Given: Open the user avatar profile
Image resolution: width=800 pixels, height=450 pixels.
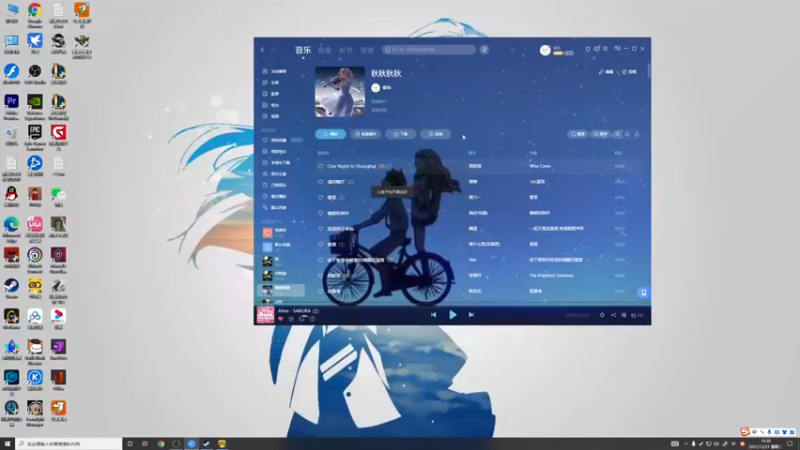Looking at the screenshot, I should coord(545,50).
